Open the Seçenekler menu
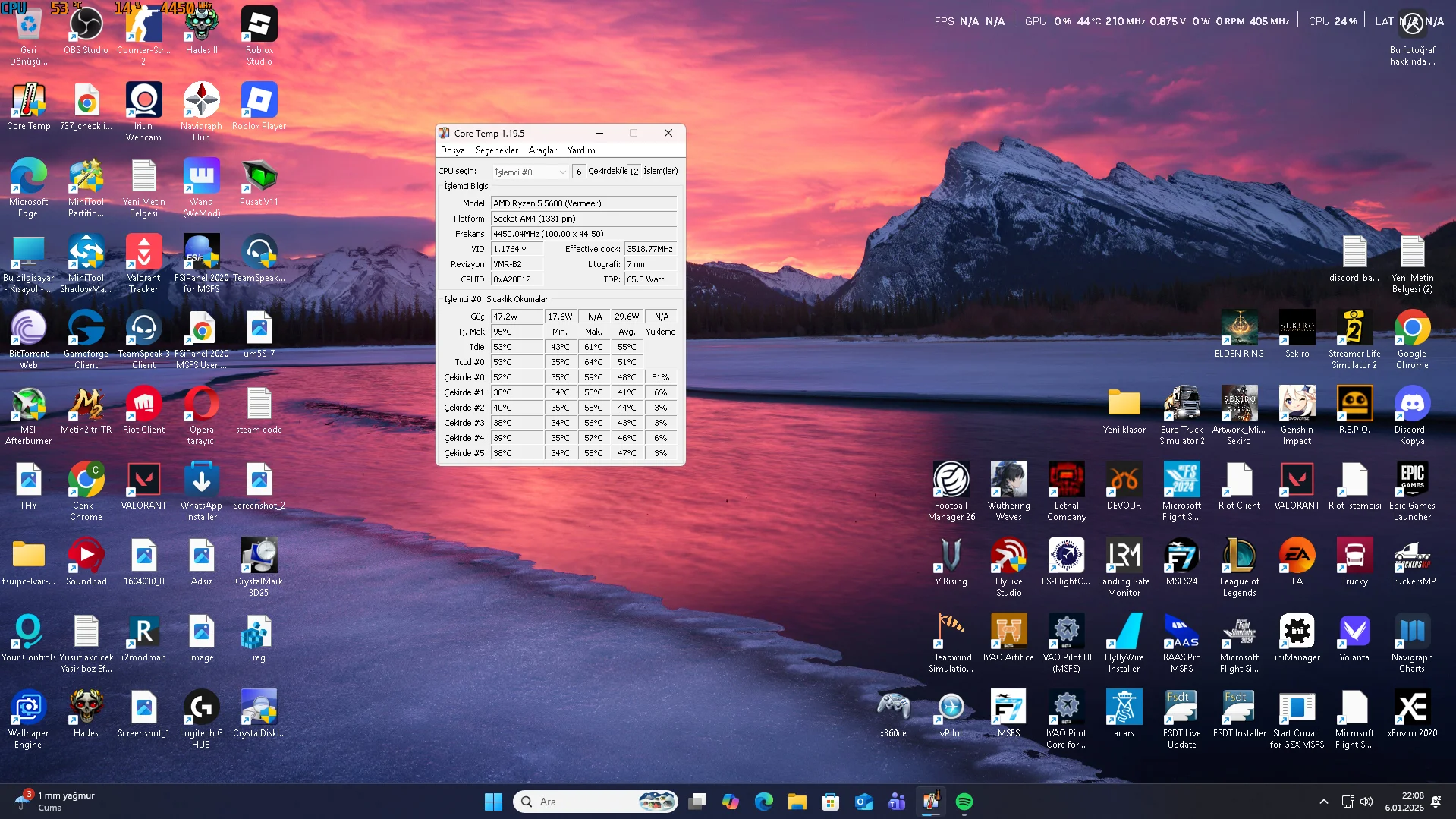 497,150
